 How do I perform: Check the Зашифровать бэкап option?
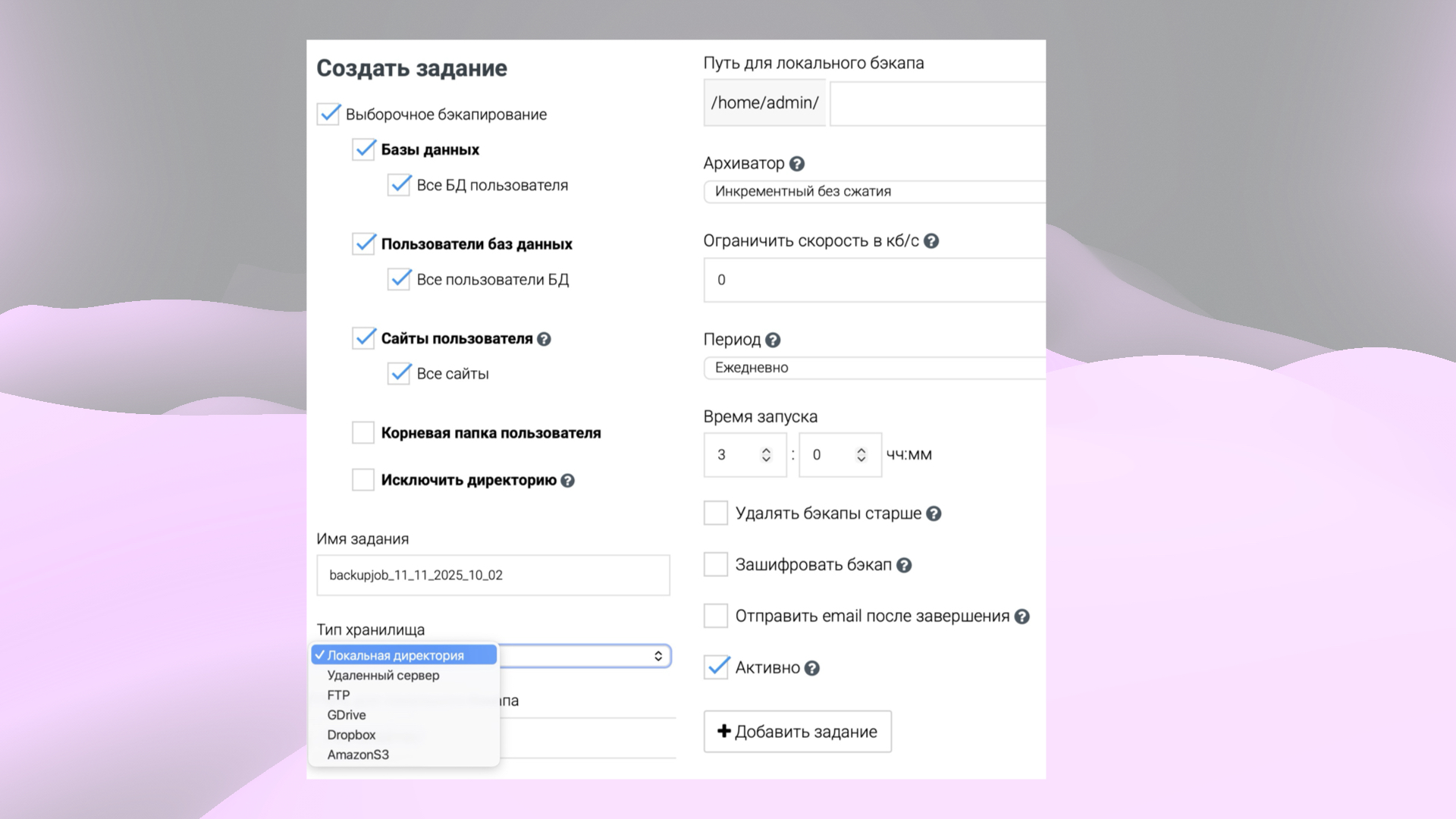(715, 564)
